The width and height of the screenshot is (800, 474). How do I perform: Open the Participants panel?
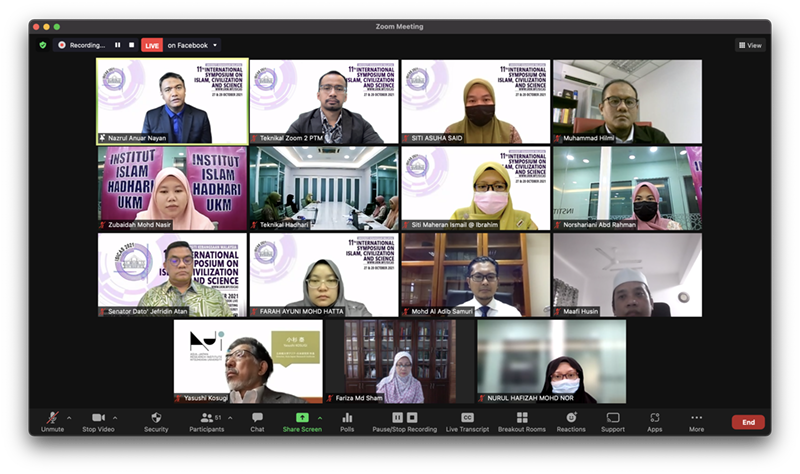coord(206,417)
